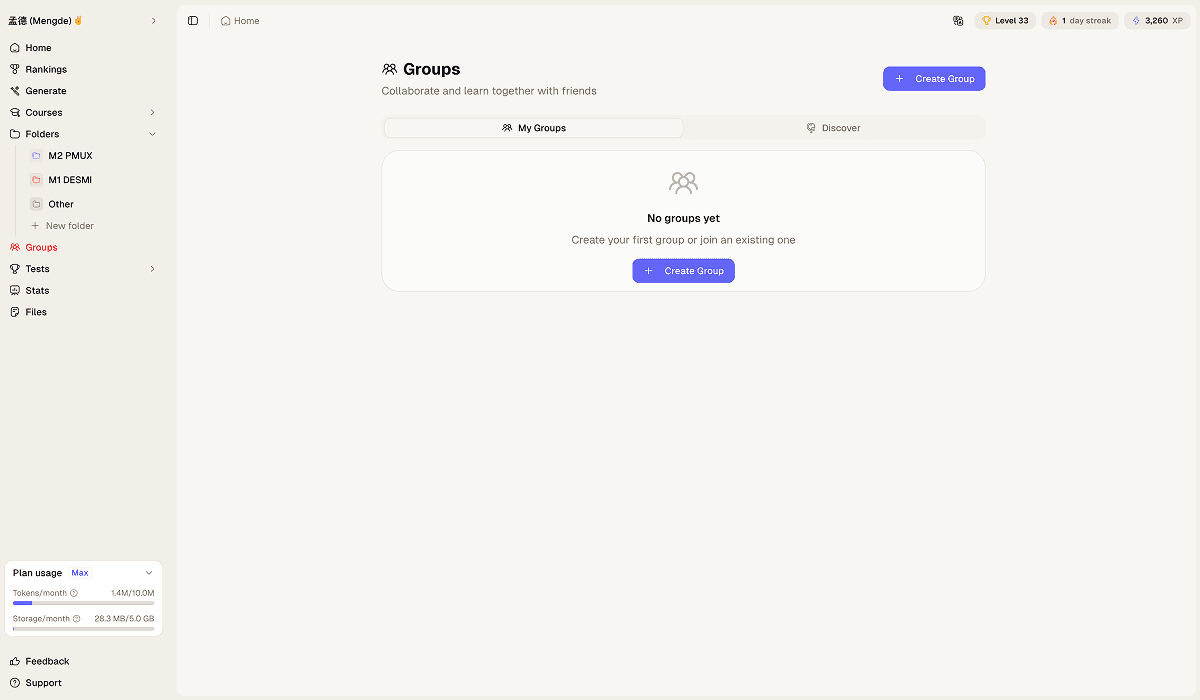Open the Files section
The height and width of the screenshot is (700, 1200).
35,311
